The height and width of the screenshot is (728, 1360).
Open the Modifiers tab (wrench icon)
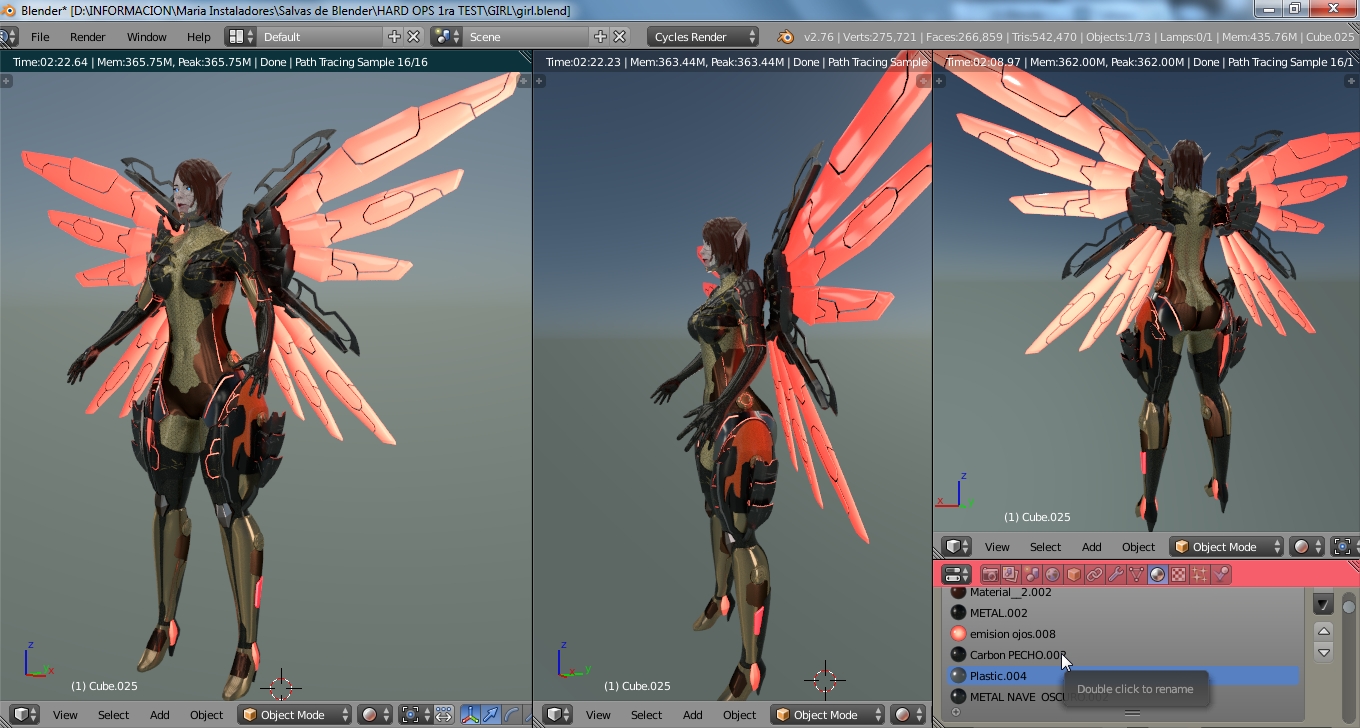click(x=1115, y=574)
